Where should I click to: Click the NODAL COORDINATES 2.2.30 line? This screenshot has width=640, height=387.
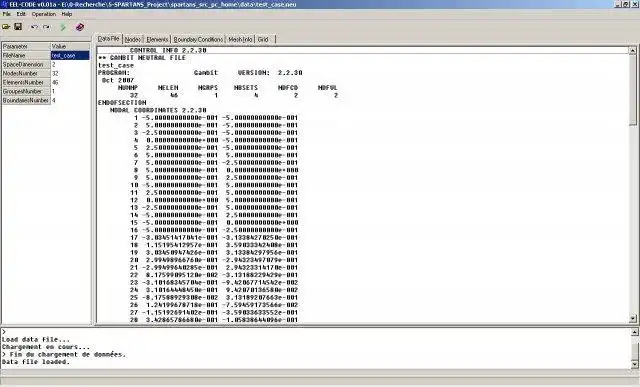coord(158,110)
